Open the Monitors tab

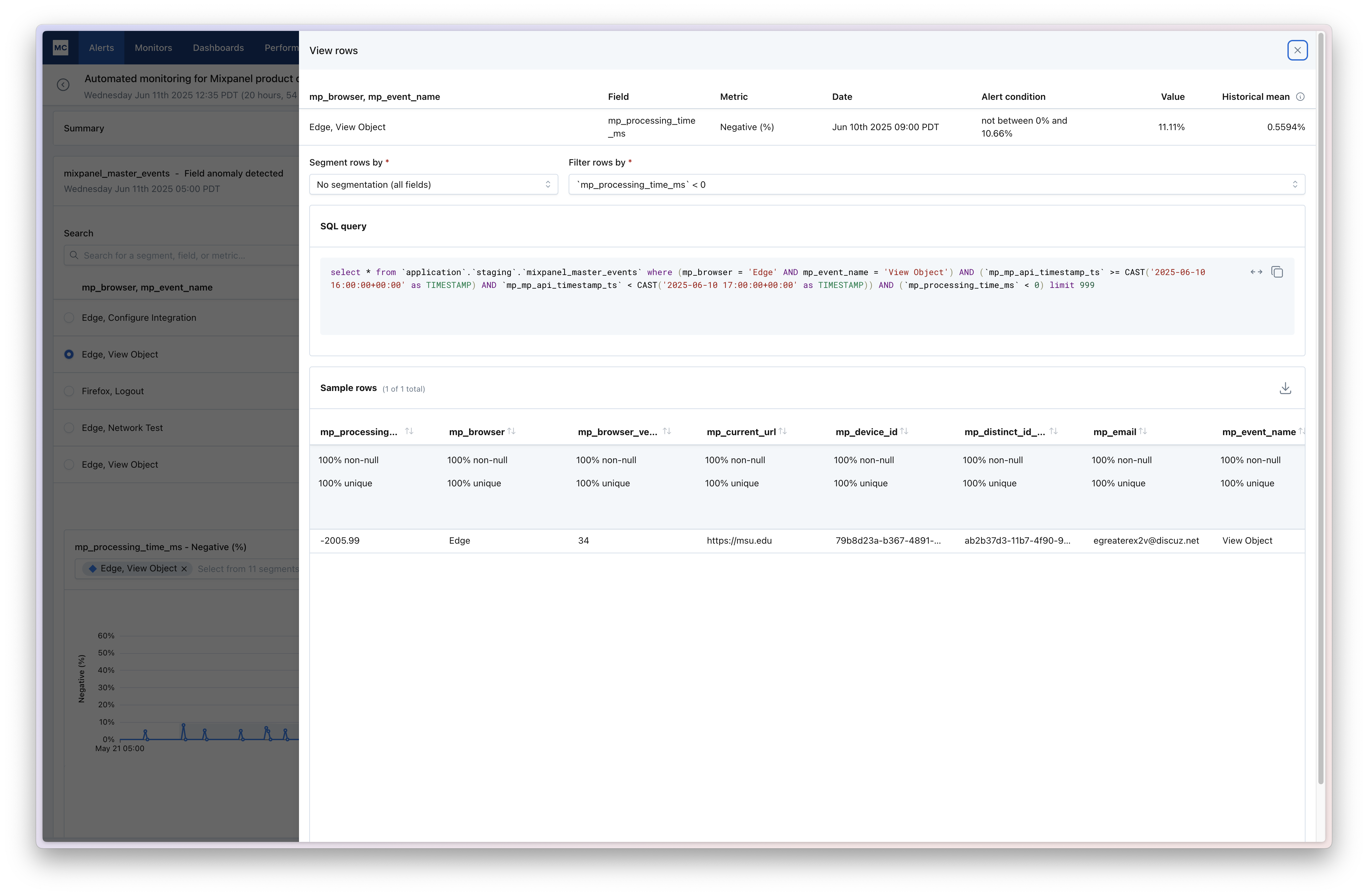[x=153, y=48]
